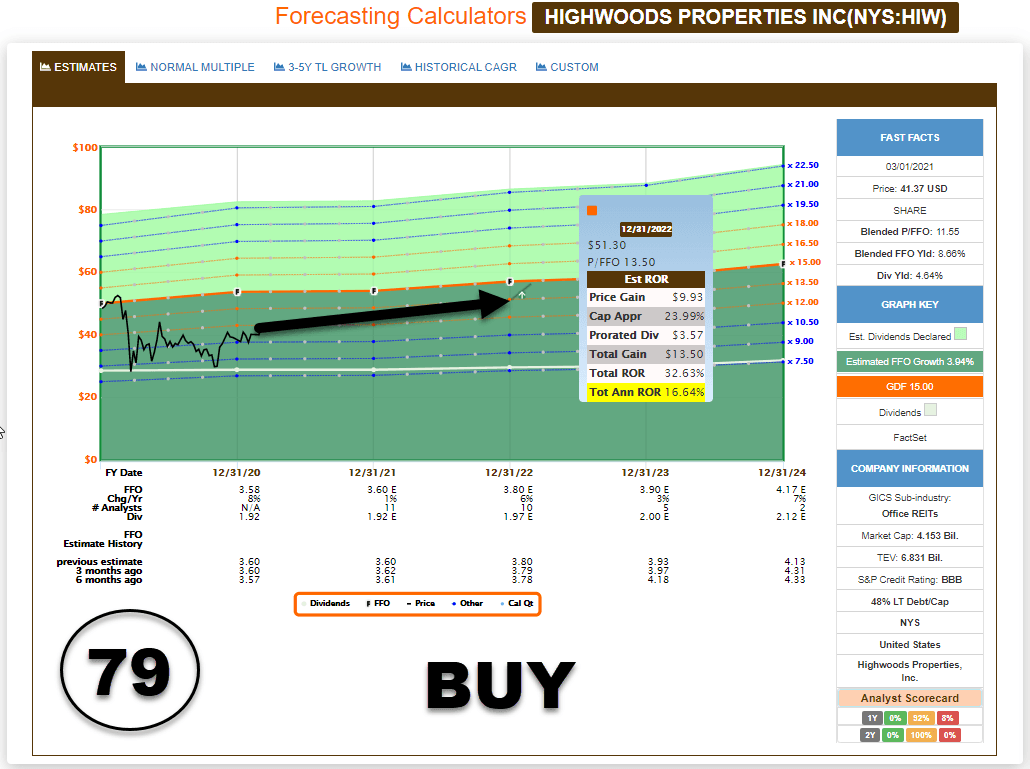Click the 12/31/23 FY date label
This screenshot has height=769, width=1030.
[x=645, y=473]
